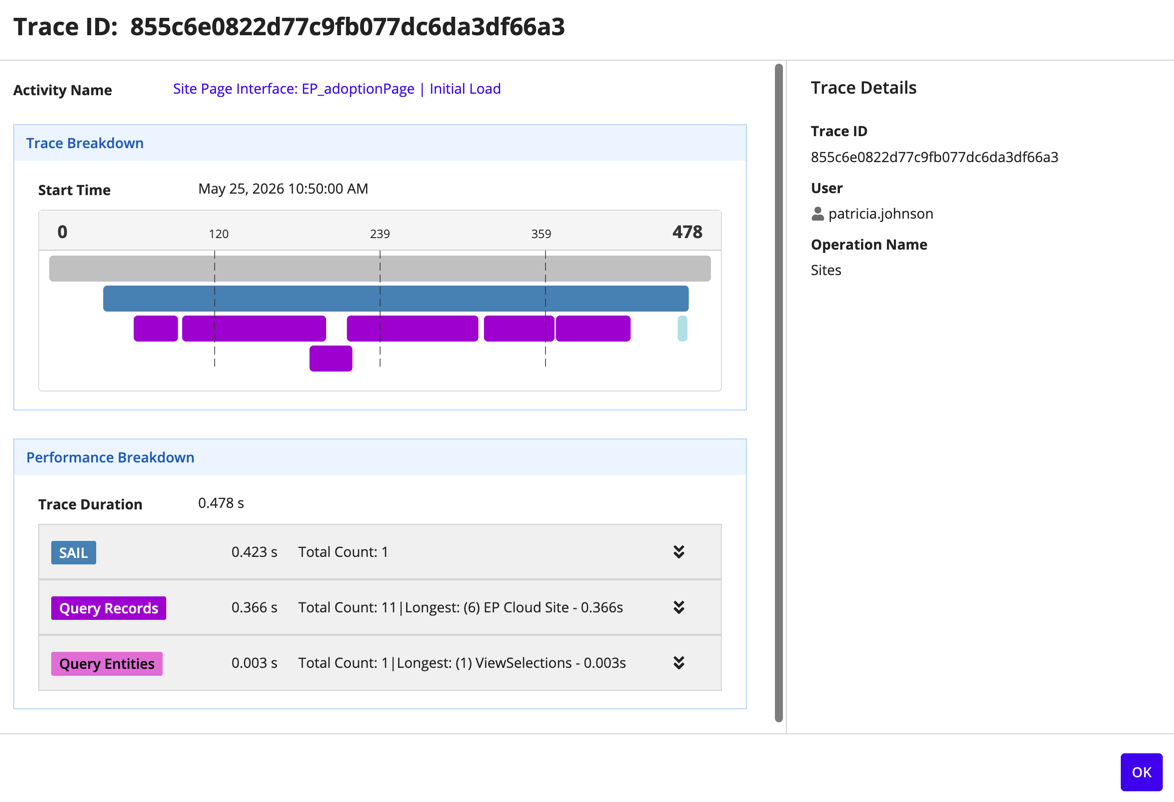Click the Performance Breakdown section header
The image size is (1174, 802).
click(380, 458)
